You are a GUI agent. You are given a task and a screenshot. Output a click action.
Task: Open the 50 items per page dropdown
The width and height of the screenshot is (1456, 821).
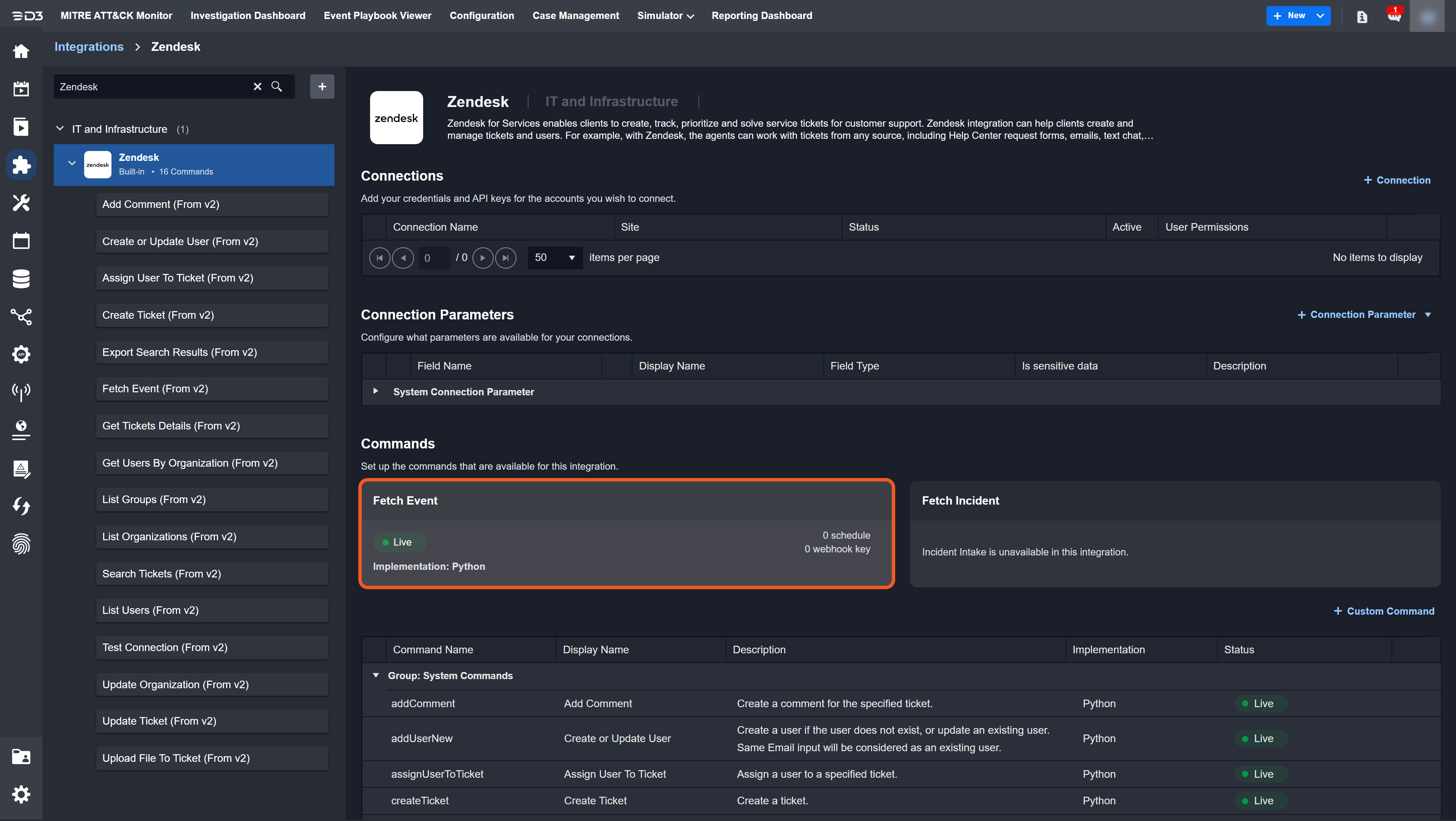pos(554,258)
